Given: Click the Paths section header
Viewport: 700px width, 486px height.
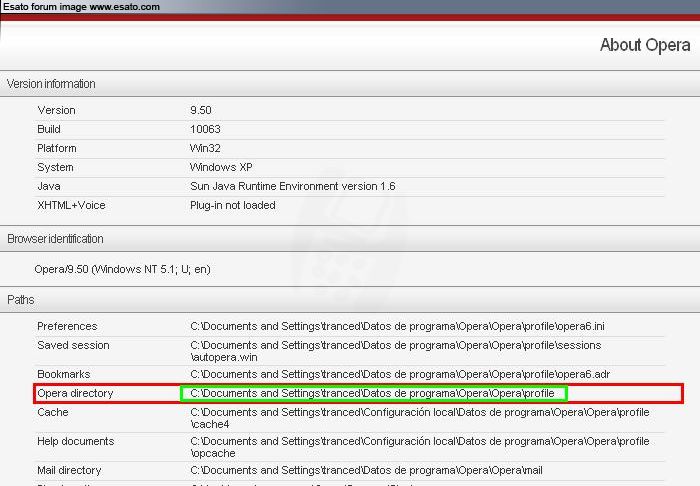Looking at the screenshot, I should [21, 300].
